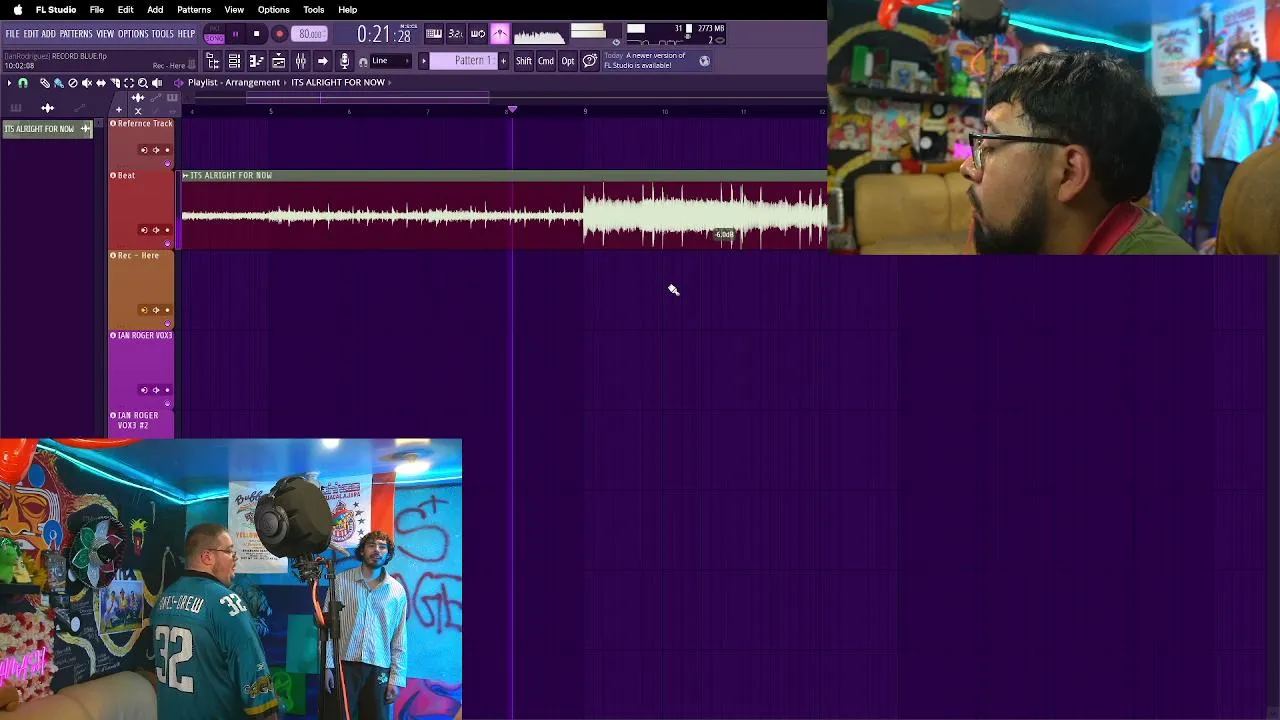
Task: Click the waveform output monitor display
Action: [539, 35]
